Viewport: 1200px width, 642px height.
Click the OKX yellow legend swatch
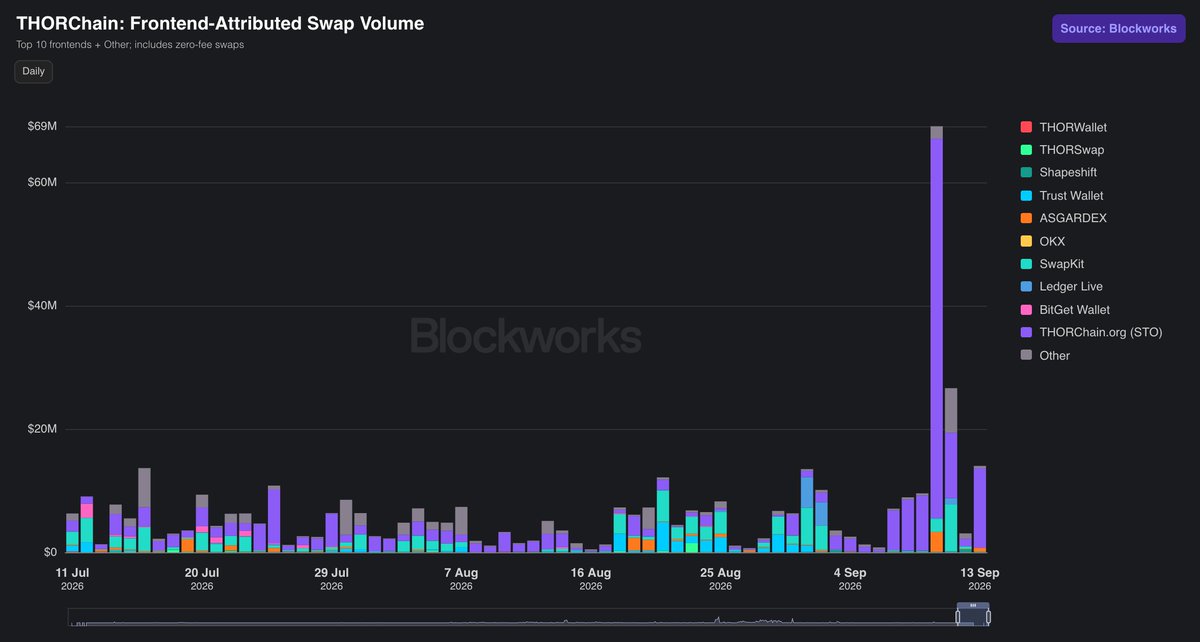1025,241
